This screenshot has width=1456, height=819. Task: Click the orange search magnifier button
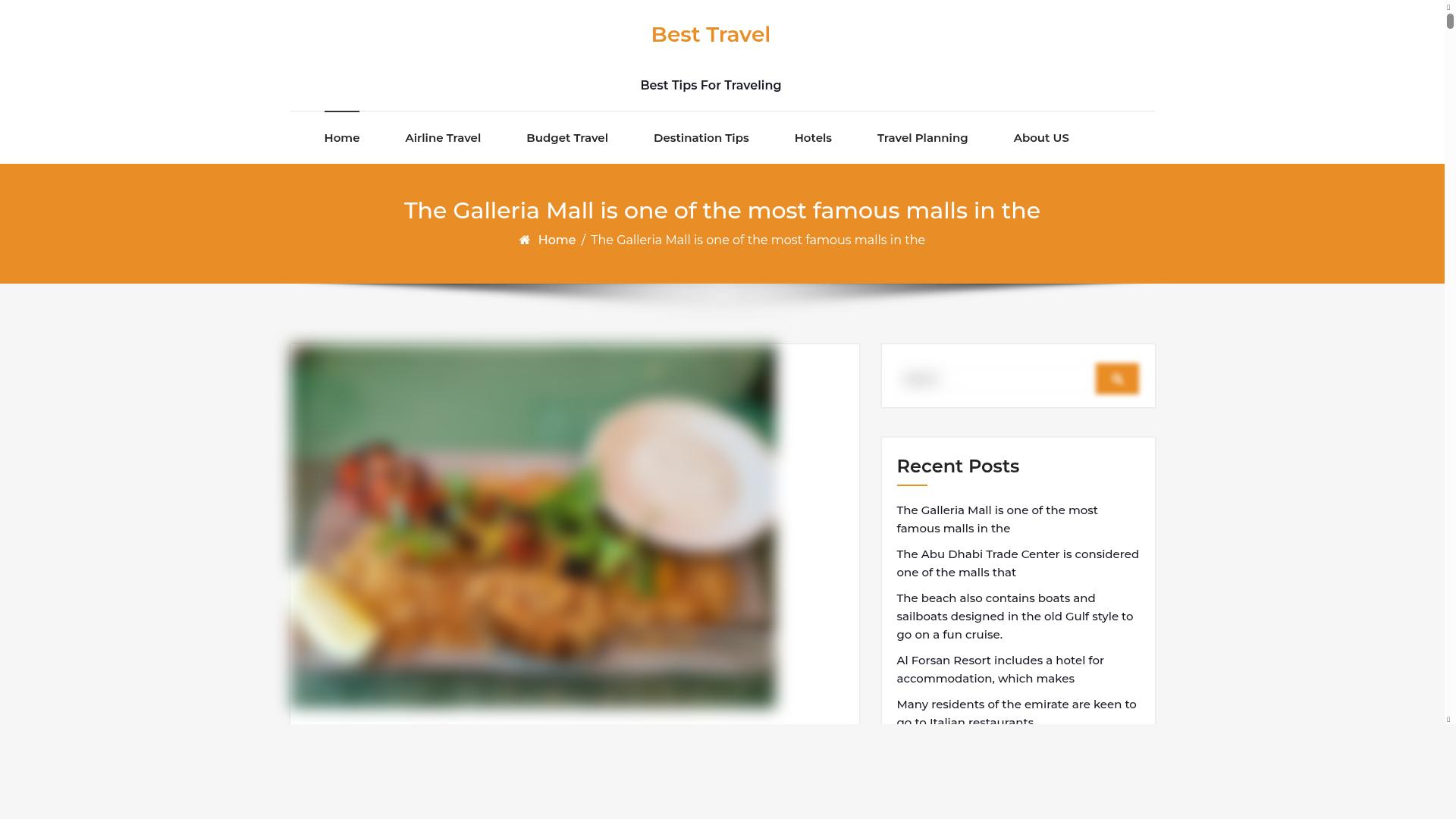pyautogui.click(x=1117, y=378)
